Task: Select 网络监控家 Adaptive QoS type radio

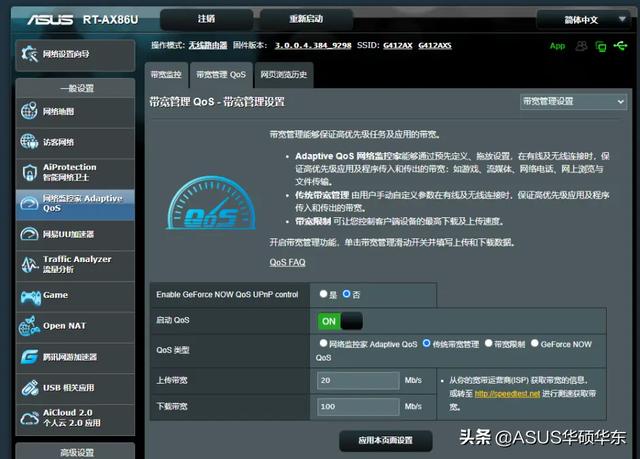Action: pyautogui.click(x=324, y=344)
